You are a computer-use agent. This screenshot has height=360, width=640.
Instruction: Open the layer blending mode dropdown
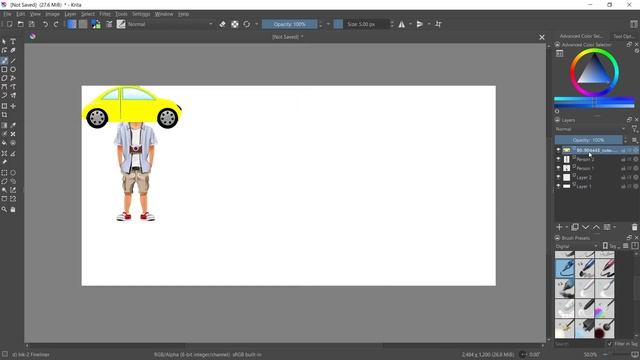coord(590,129)
